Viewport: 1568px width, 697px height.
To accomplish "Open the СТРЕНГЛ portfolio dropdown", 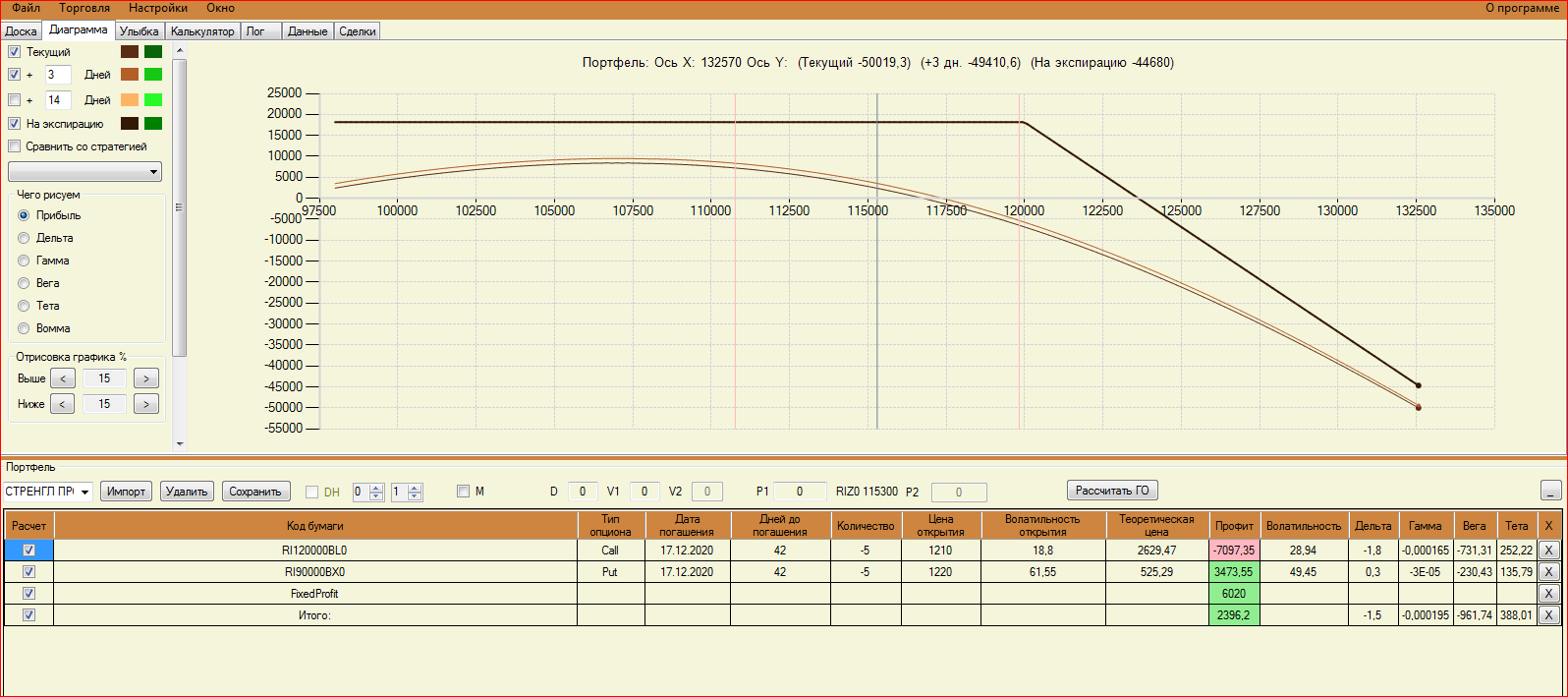I will (x=47, y=492).
